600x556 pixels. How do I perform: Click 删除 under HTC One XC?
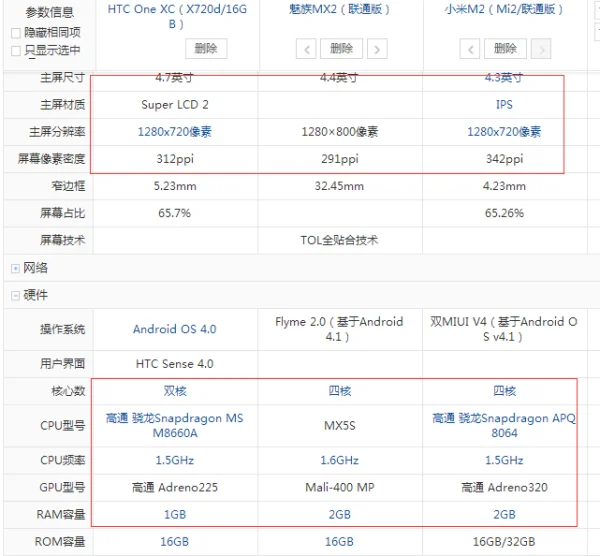click(206, 49)
